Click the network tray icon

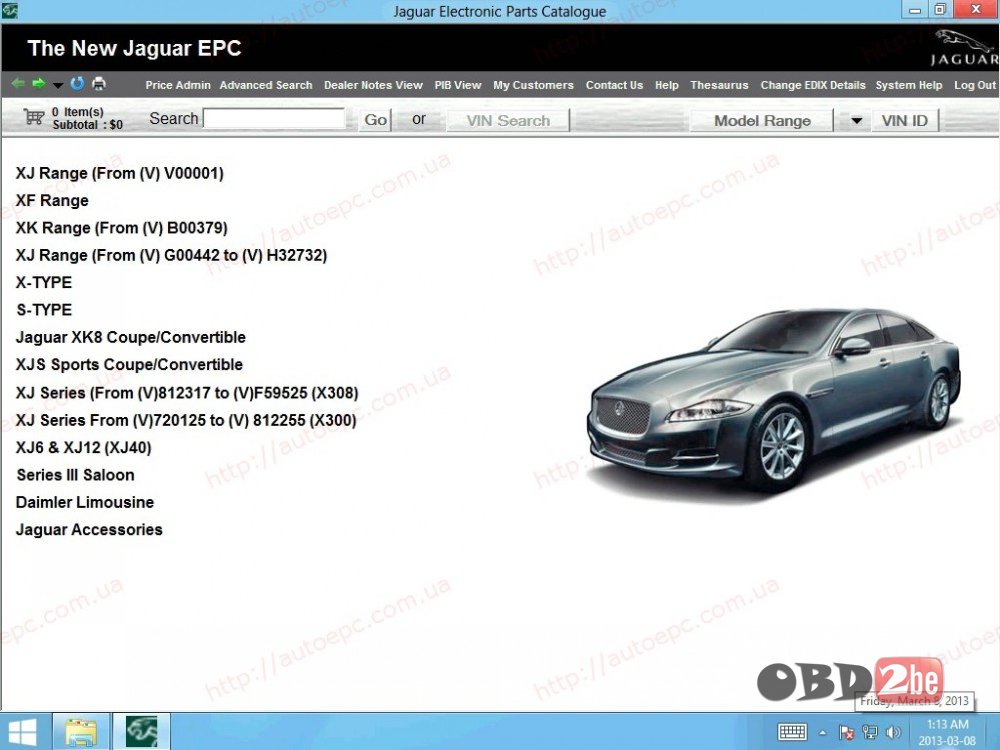pyautogui.click(x=869, y=732)
